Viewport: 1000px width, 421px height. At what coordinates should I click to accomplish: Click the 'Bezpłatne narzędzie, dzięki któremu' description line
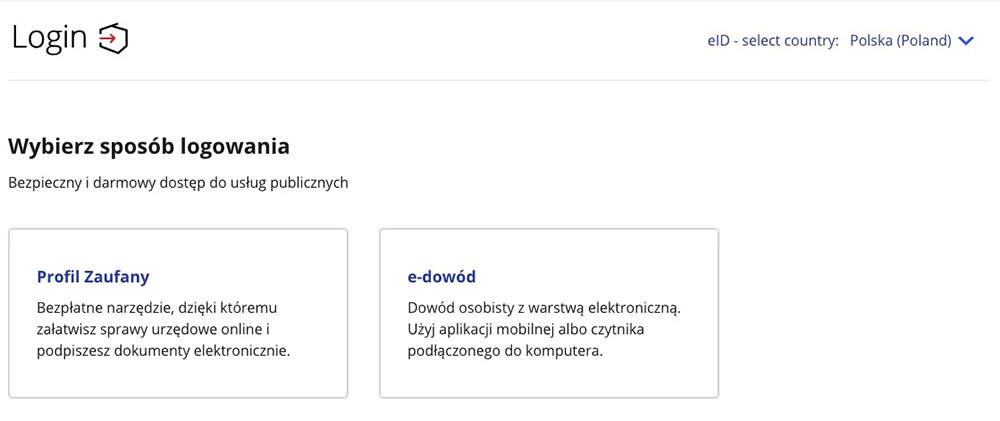pyautogui.click(x=158, y=309)
